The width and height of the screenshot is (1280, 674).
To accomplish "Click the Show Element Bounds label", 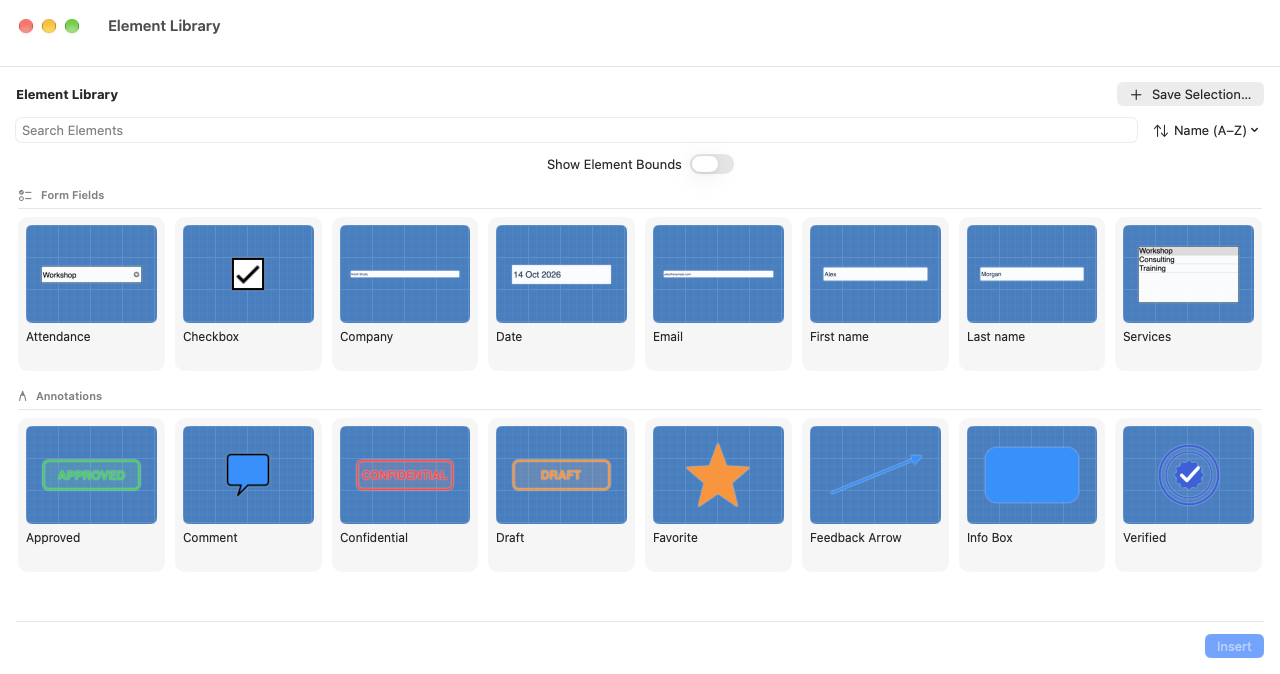I will (614, 164).
